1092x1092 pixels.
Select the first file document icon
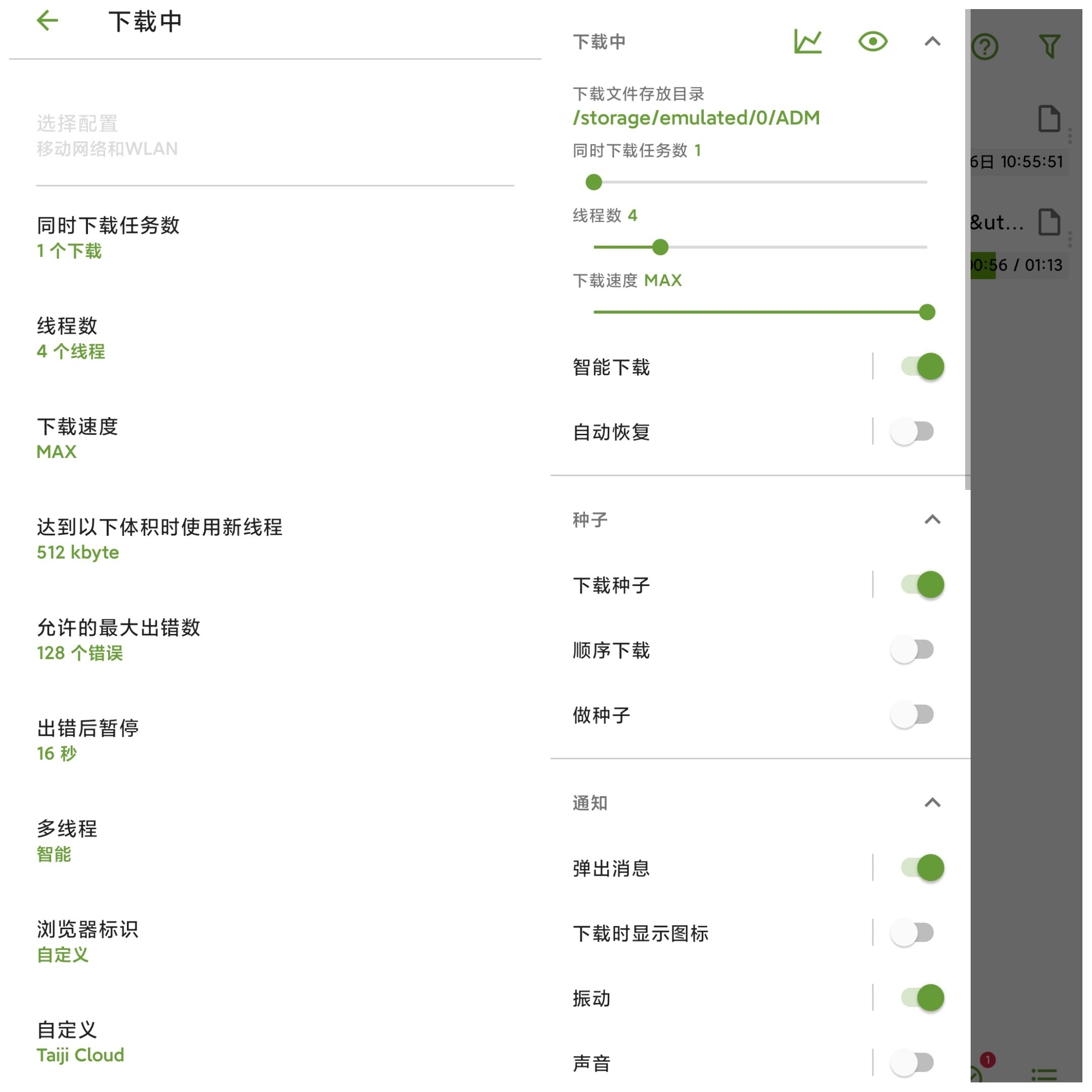[1058, 119]
